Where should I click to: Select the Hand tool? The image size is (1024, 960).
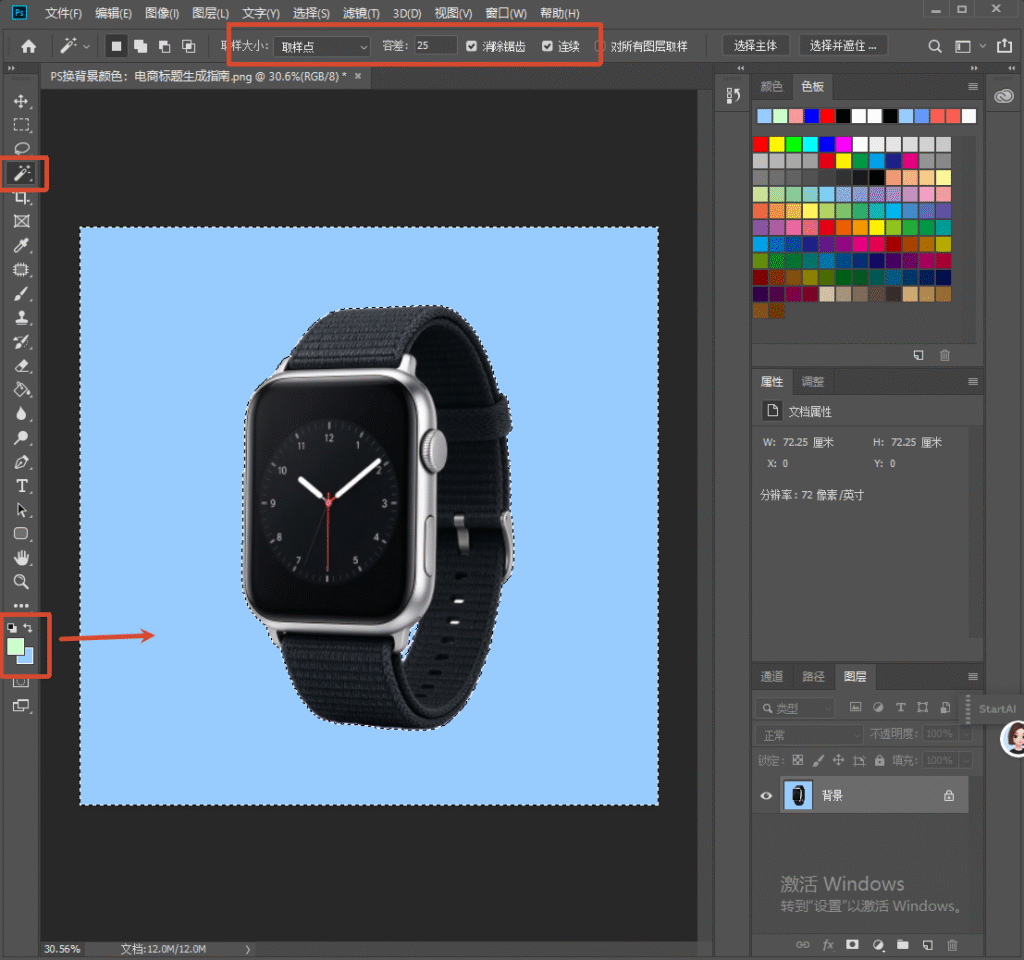[x=22, y=558]
